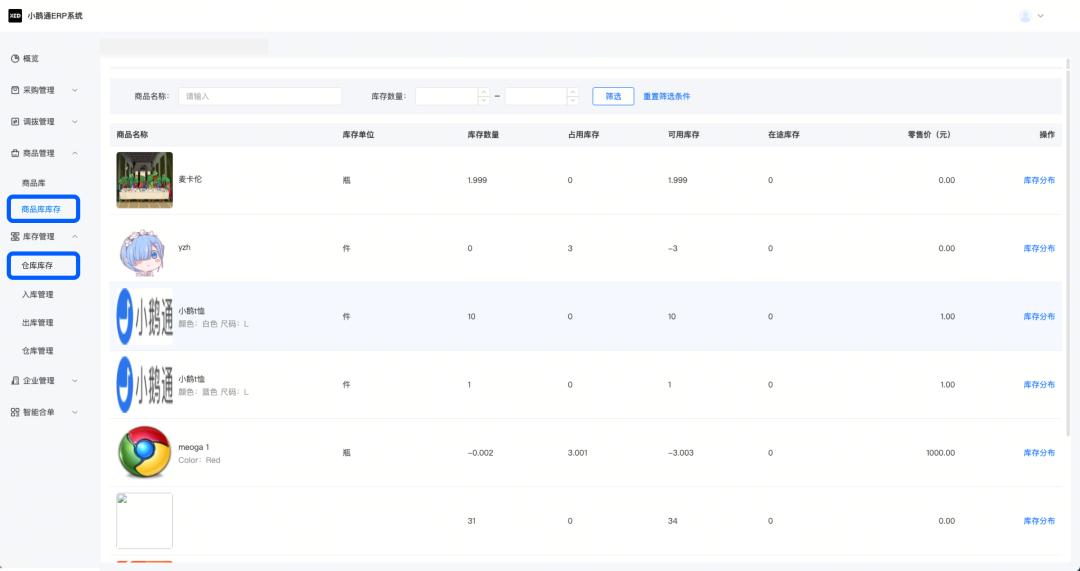Collapse the 商品管理 section chevron
Image resolution: width=1080 pixels, height=571 pixels.
pos(75,154)
